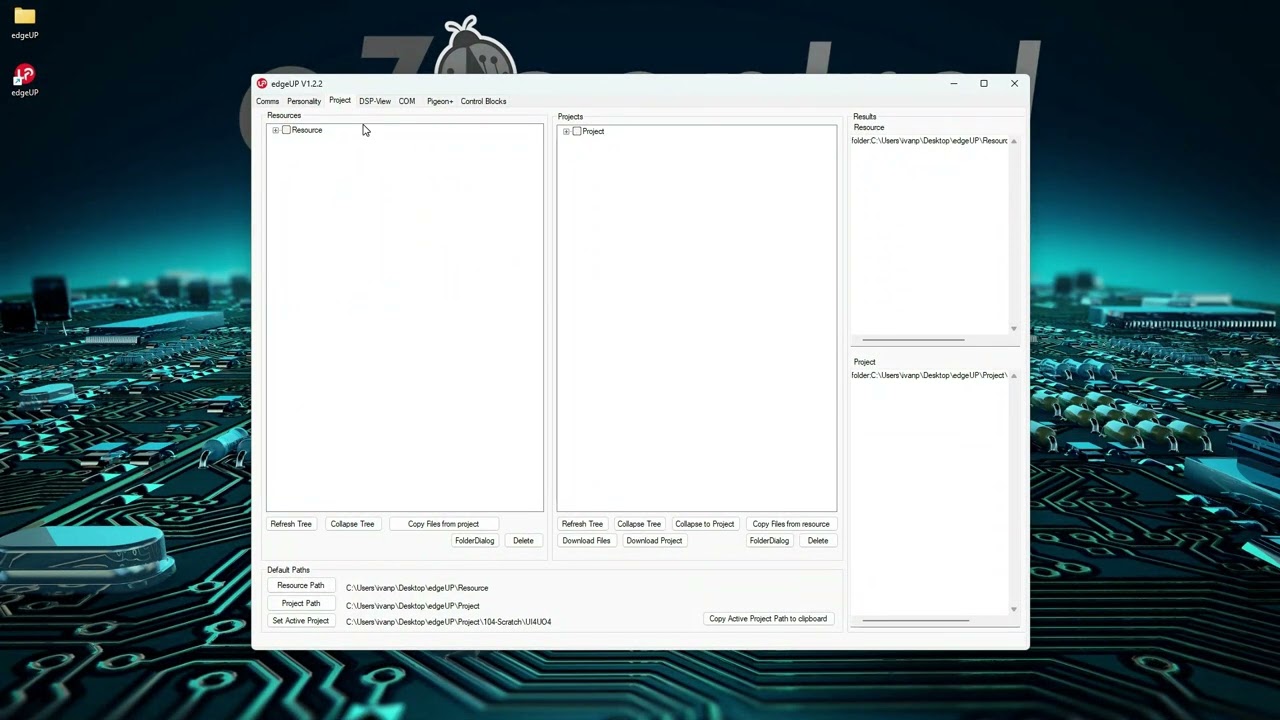The width and height of the screenshot is (1280, 720).
Task: Refresh the Resources tree
Action: point(291,524)
